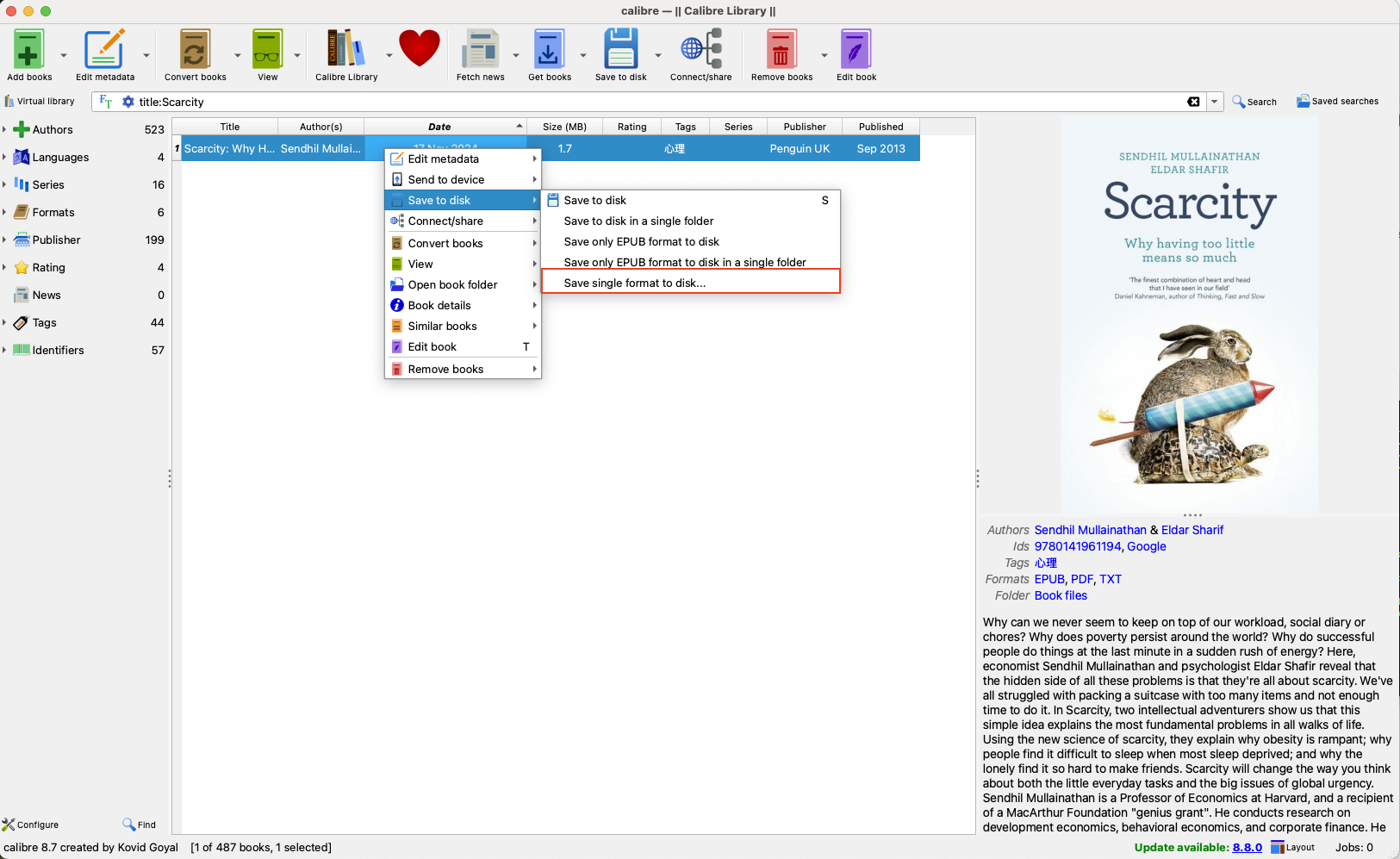Click the Edit book toolbar icon
Viewport: 1400px width, 859px height.
[856, 50]
